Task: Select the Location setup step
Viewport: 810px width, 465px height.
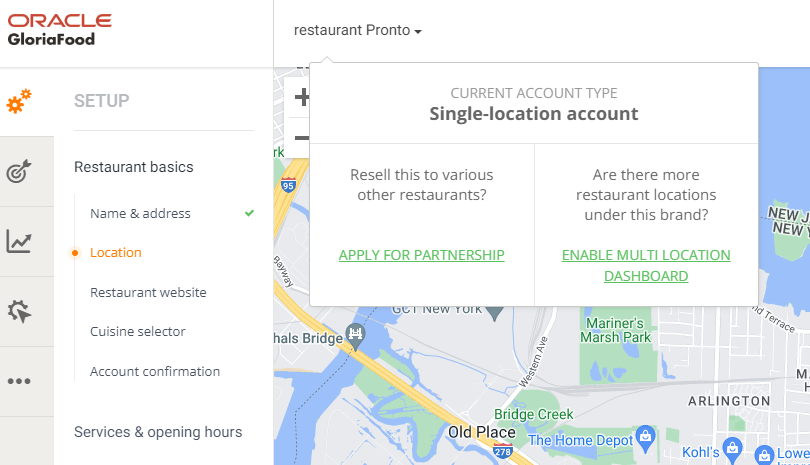Action: point(116,253)
